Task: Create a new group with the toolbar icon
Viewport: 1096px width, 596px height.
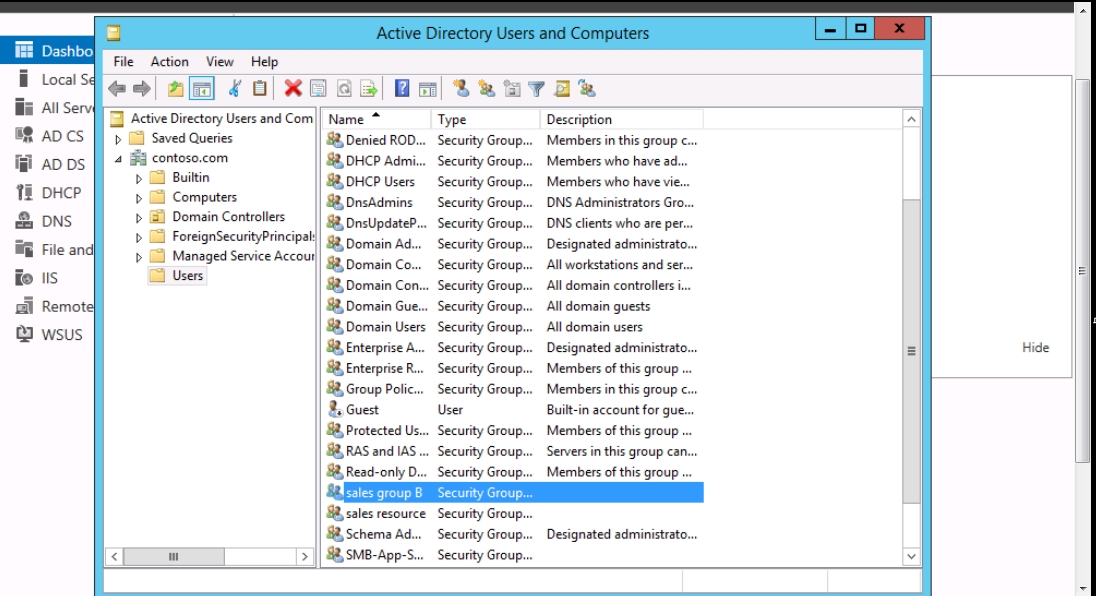Action: [x=486, y=89]
